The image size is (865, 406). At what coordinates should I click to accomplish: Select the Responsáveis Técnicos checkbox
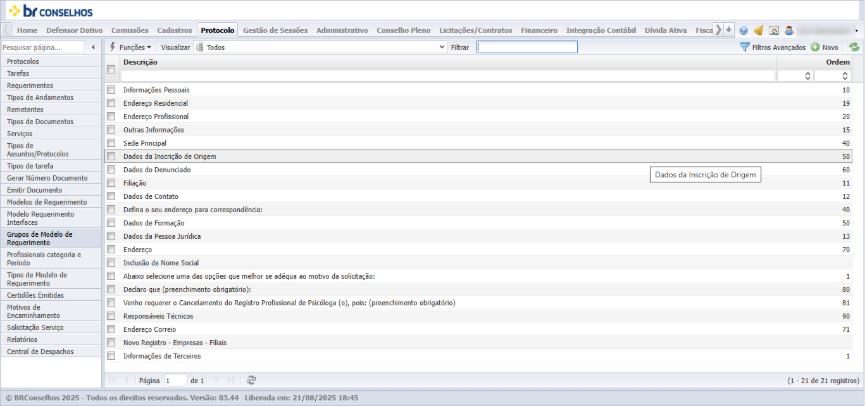point(111,316)
